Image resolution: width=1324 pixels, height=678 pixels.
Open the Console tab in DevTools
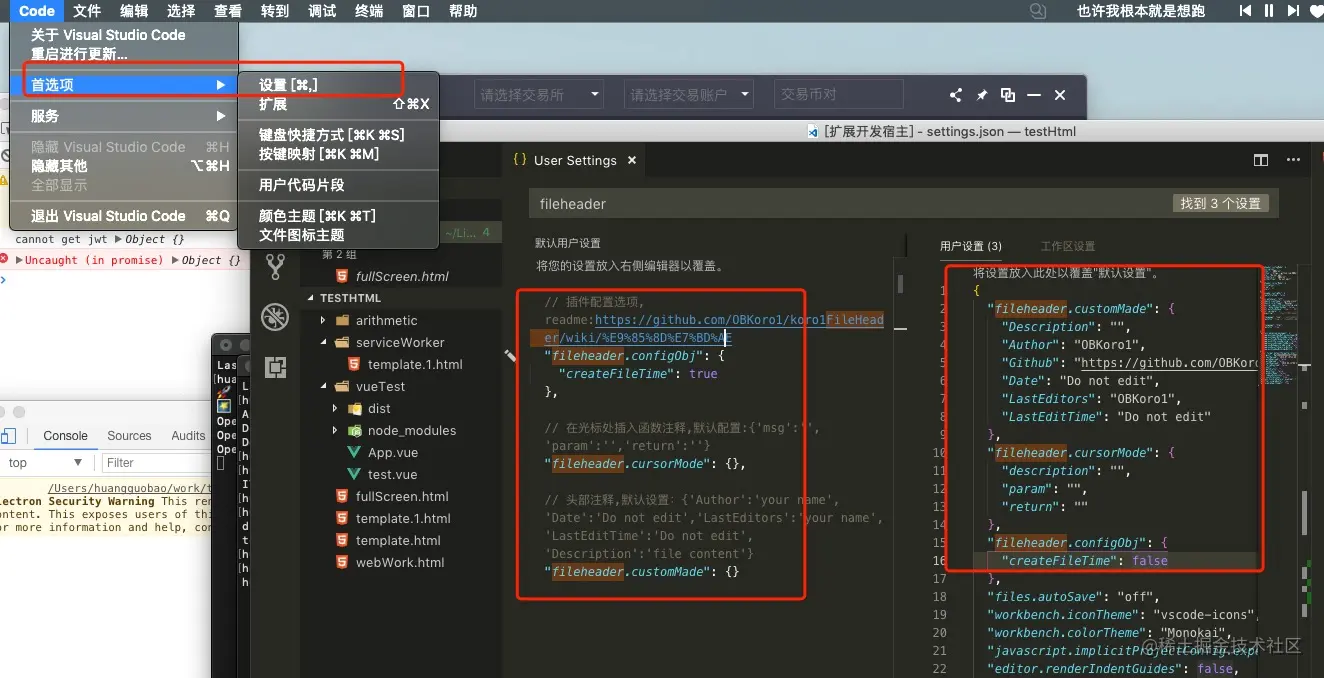pyautogui.click(x=65, y=436)
